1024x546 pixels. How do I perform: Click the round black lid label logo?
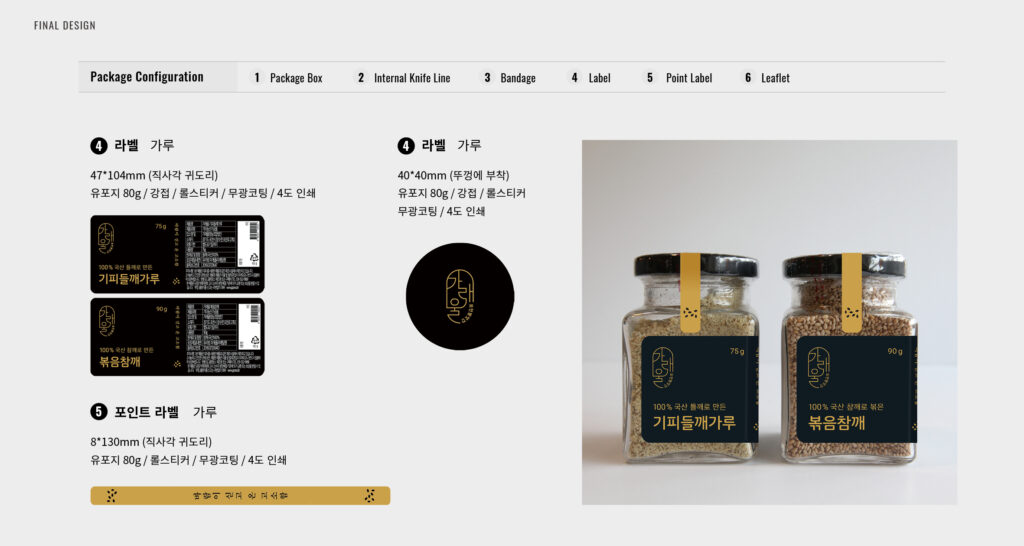click(460, 297)
